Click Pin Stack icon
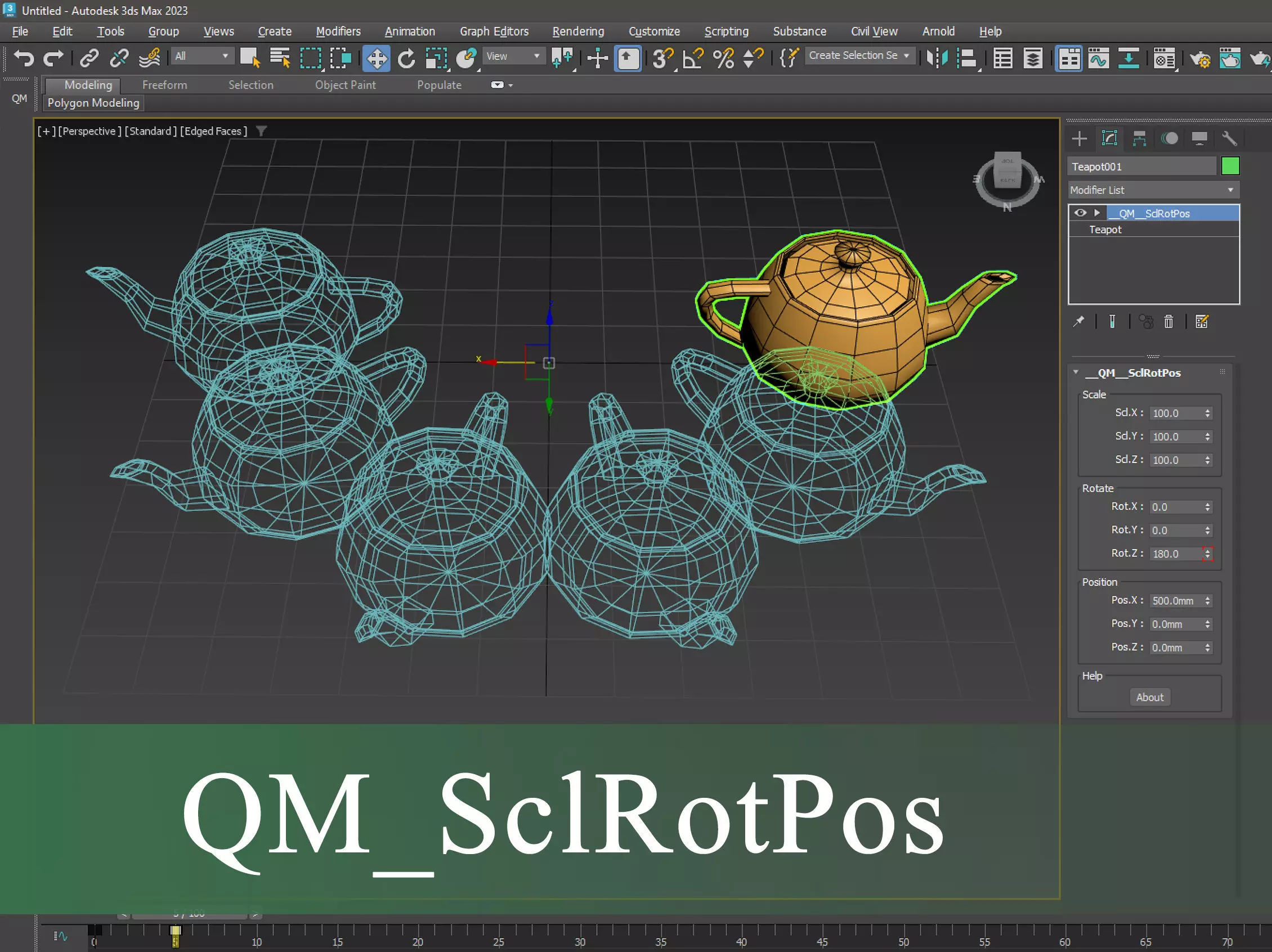 (x=1079, y=321)
